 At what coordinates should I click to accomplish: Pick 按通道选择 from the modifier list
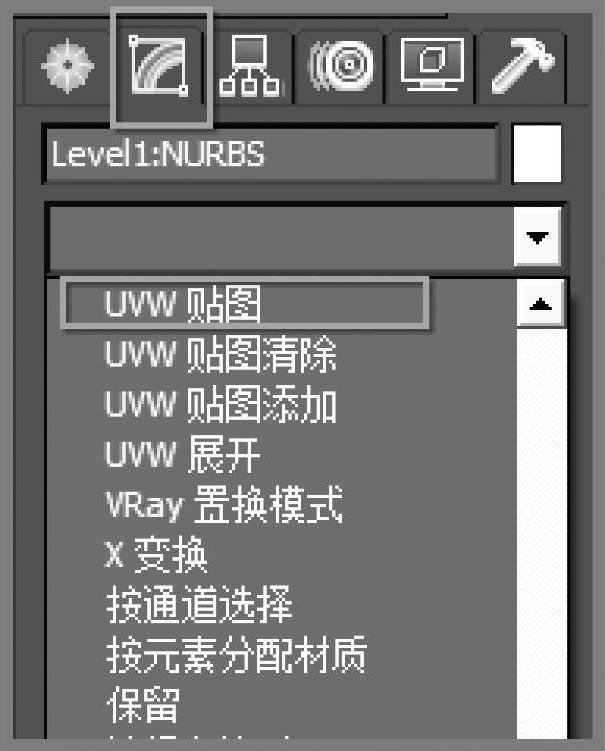click(199, 605)
